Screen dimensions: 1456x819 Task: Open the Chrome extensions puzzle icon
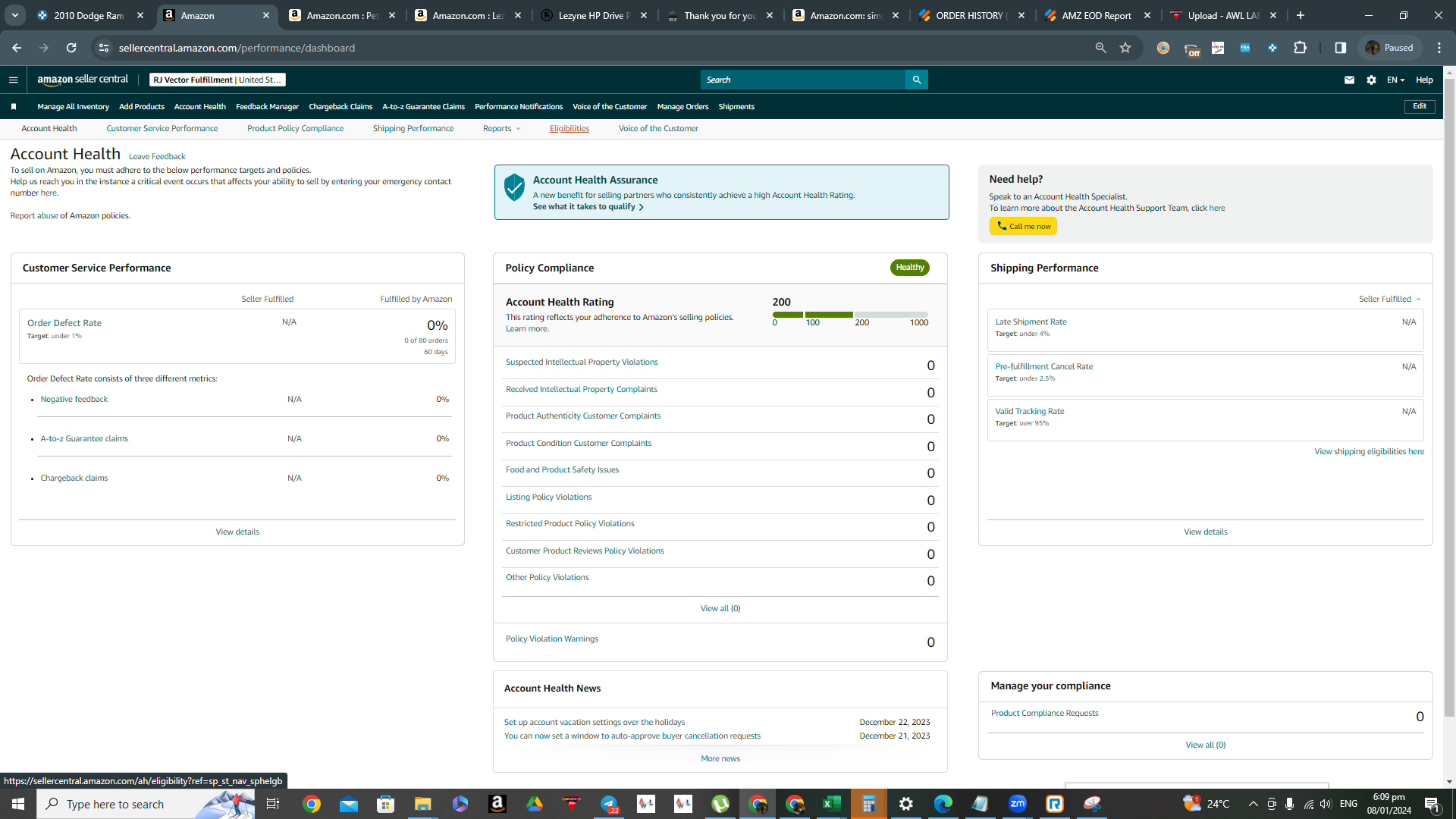click(x=1300, y=48)
